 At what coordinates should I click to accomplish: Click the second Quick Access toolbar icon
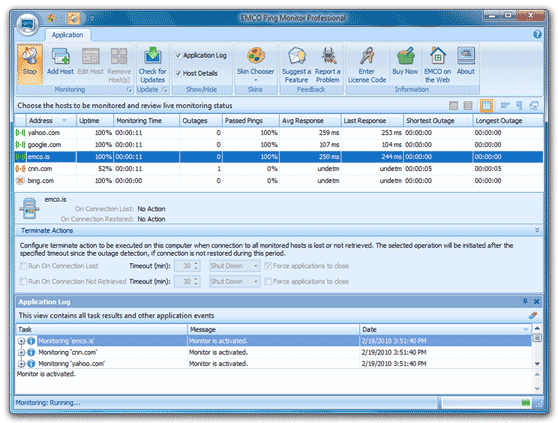(x=74, y=18)
